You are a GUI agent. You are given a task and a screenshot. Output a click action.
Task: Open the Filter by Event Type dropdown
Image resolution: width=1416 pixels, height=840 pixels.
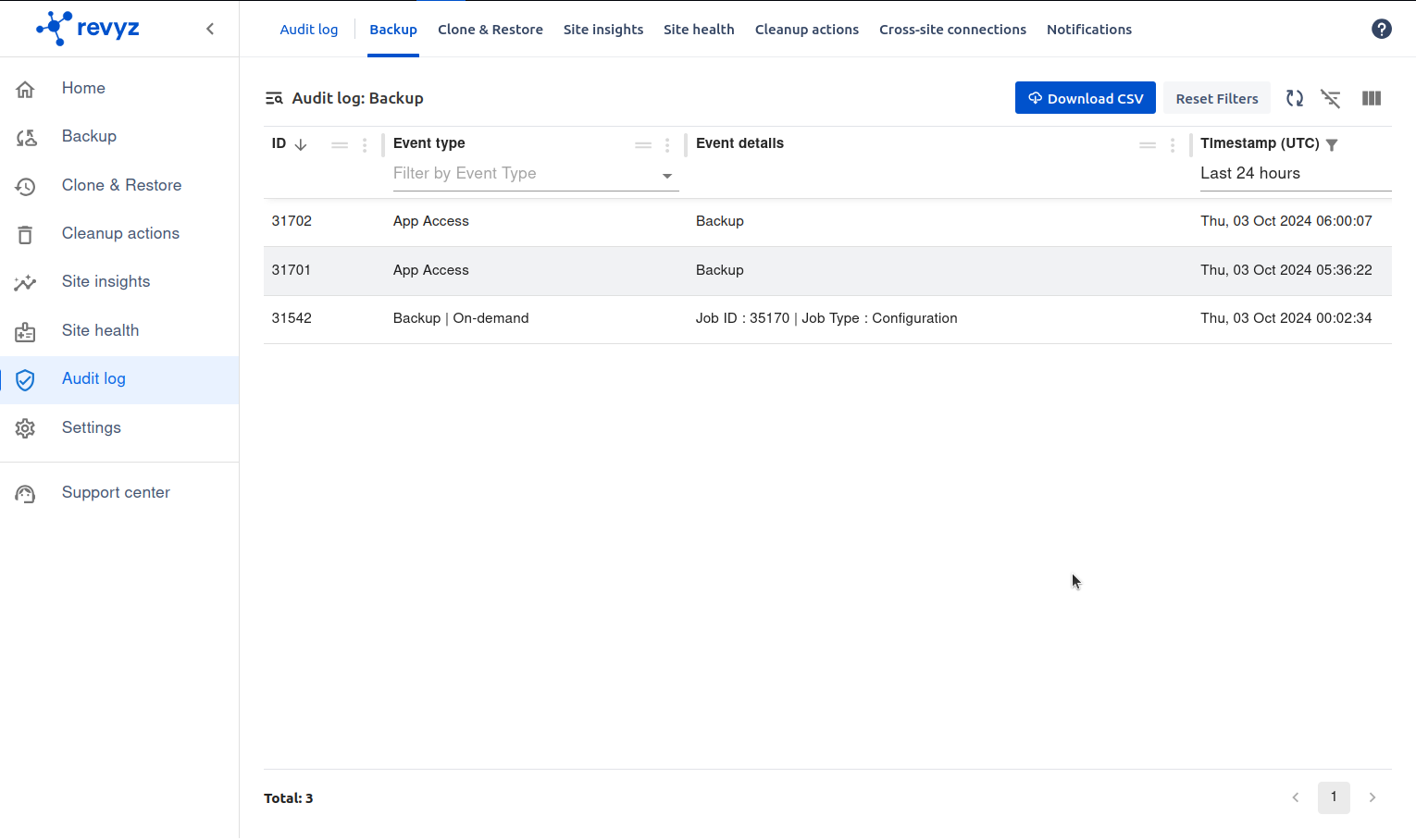536,174
